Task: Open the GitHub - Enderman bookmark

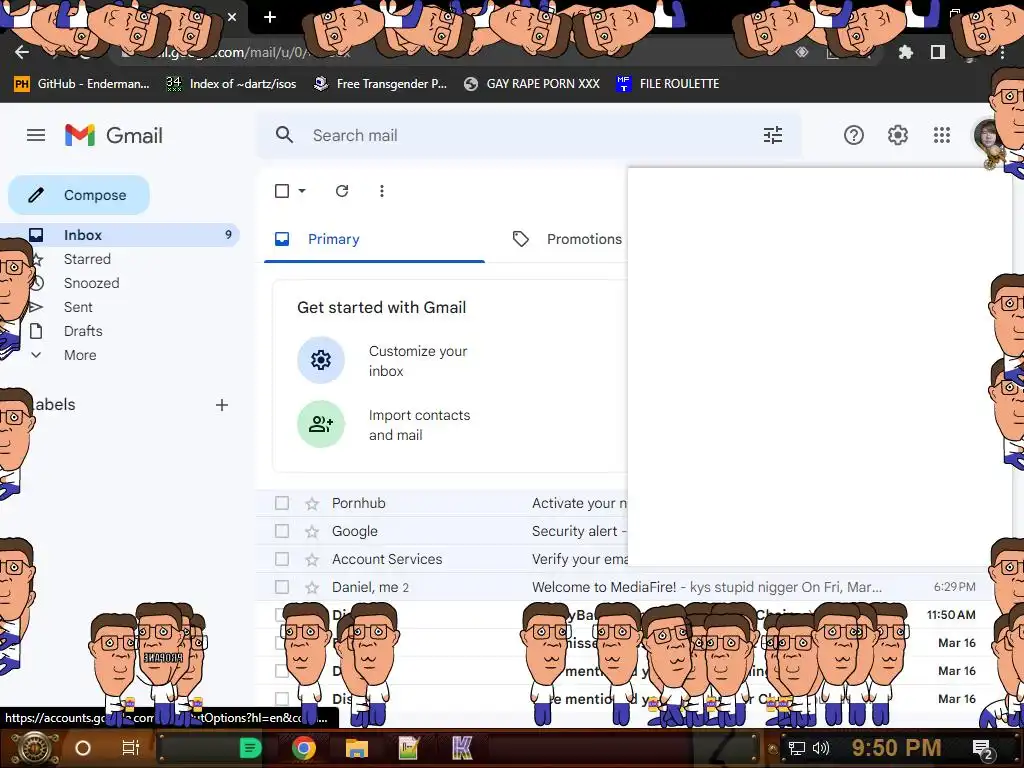Action: (x=82, y=84)
